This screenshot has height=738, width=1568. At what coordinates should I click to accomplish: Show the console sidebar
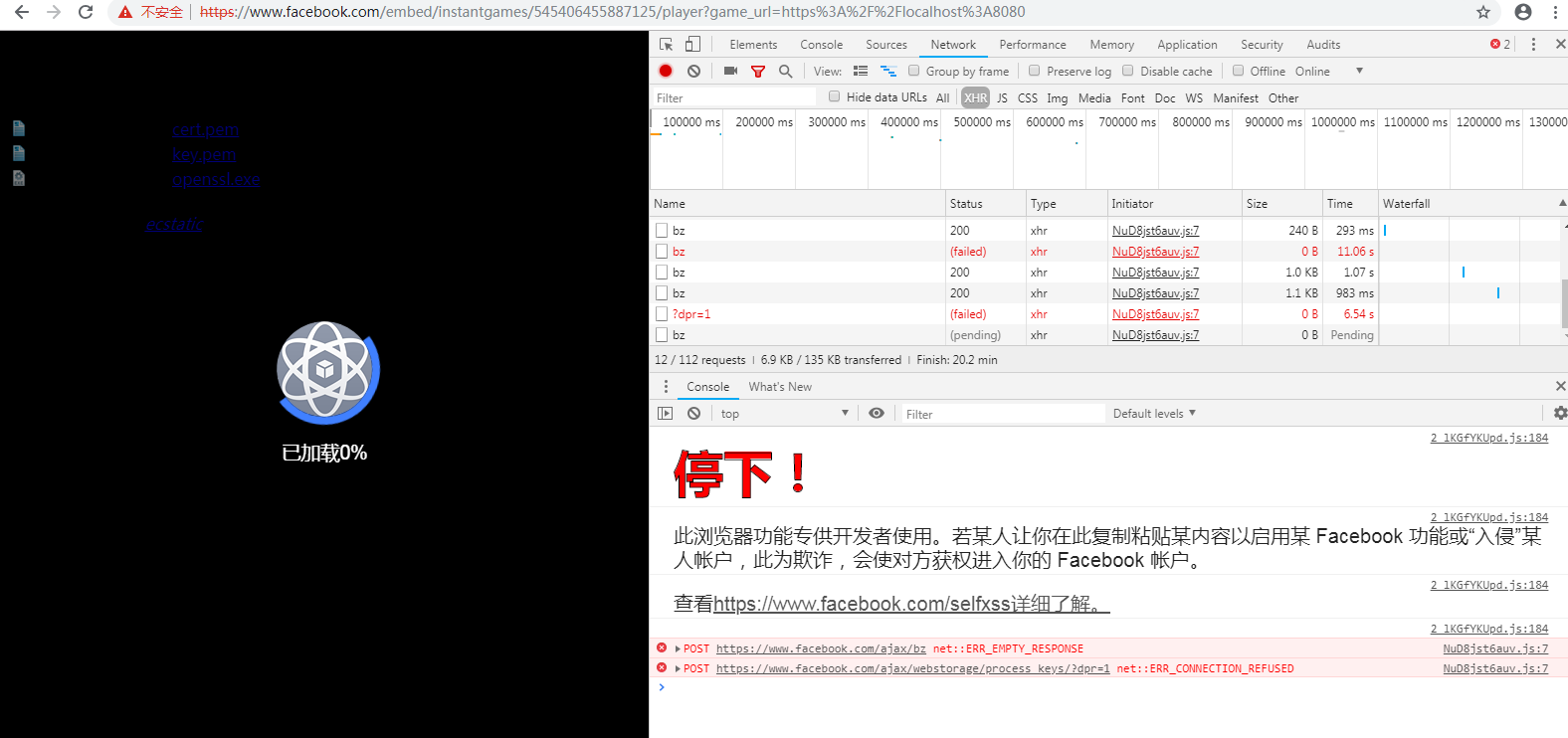tap(666, 413)
